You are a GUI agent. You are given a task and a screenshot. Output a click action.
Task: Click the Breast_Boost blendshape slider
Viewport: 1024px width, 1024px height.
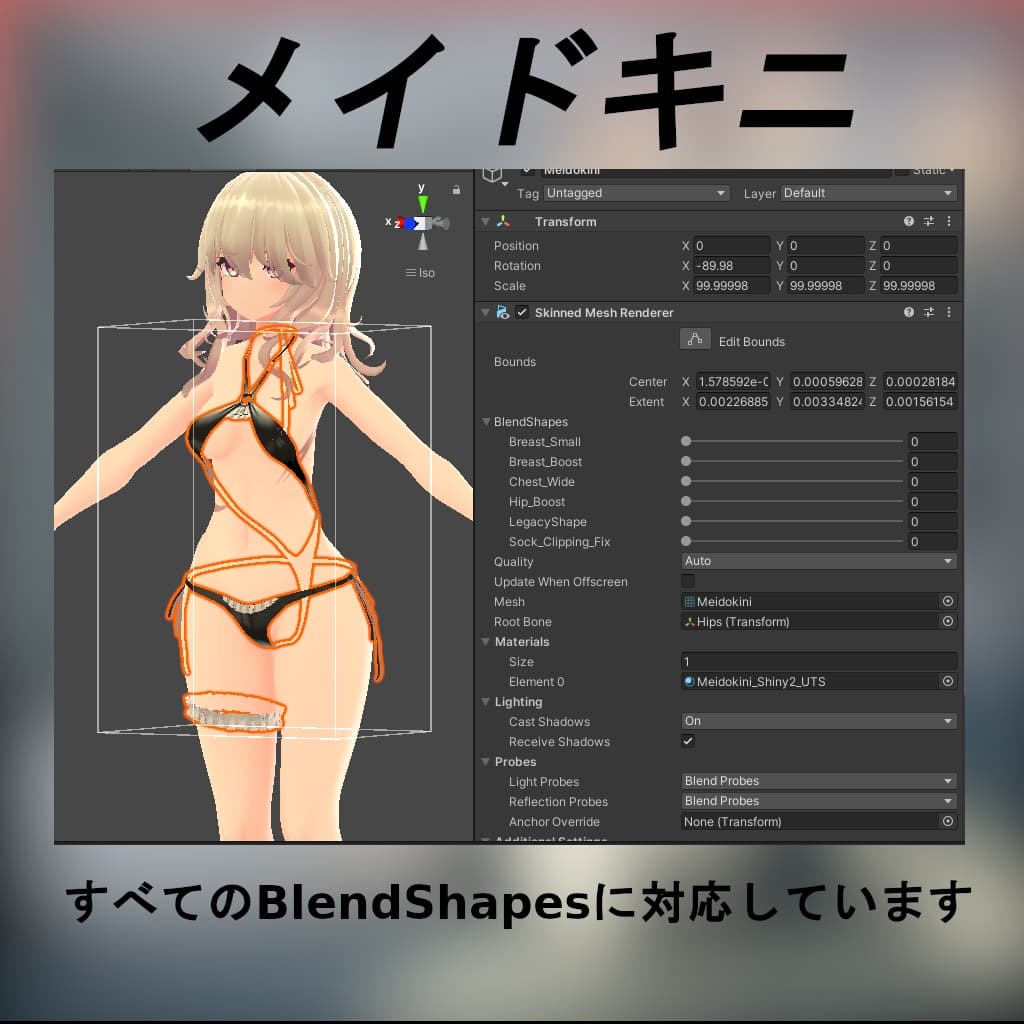point(686,461)
